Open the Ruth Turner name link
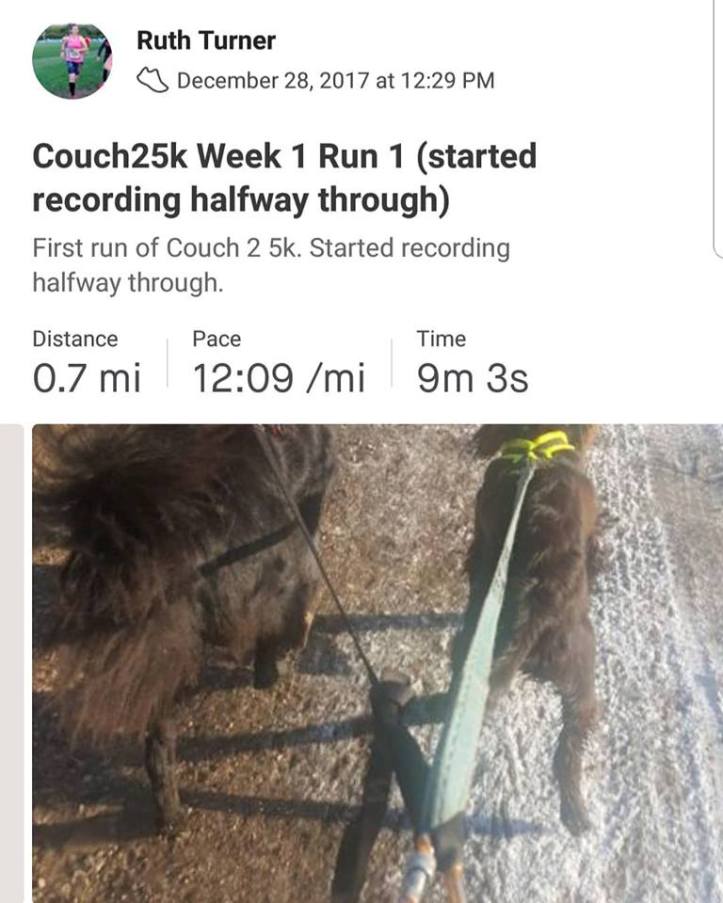 (206, 40)
